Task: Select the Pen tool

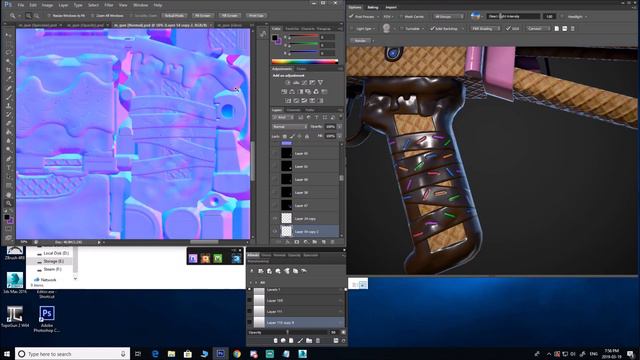Action: click(9, 159)
